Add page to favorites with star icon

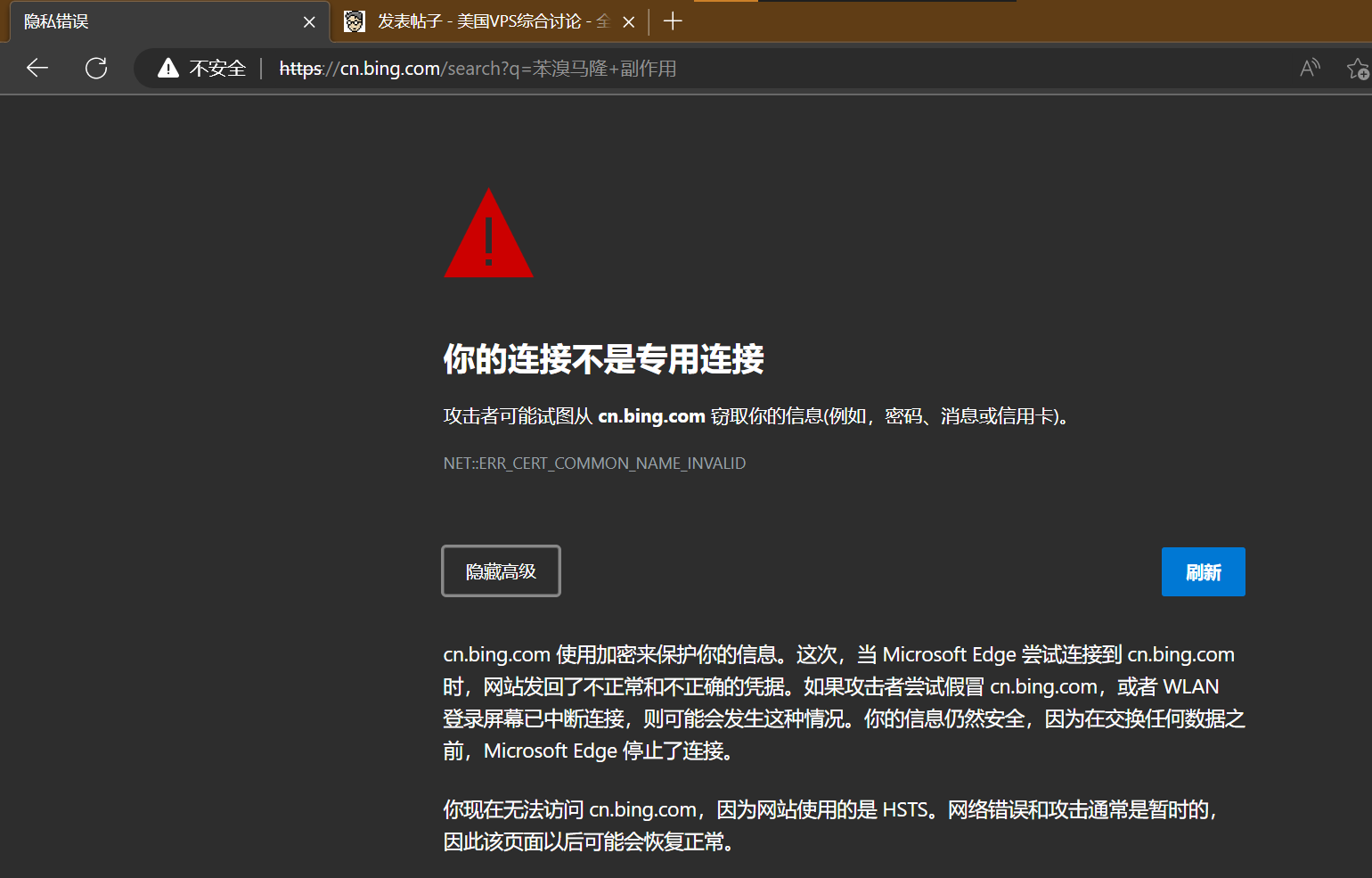1357,68
